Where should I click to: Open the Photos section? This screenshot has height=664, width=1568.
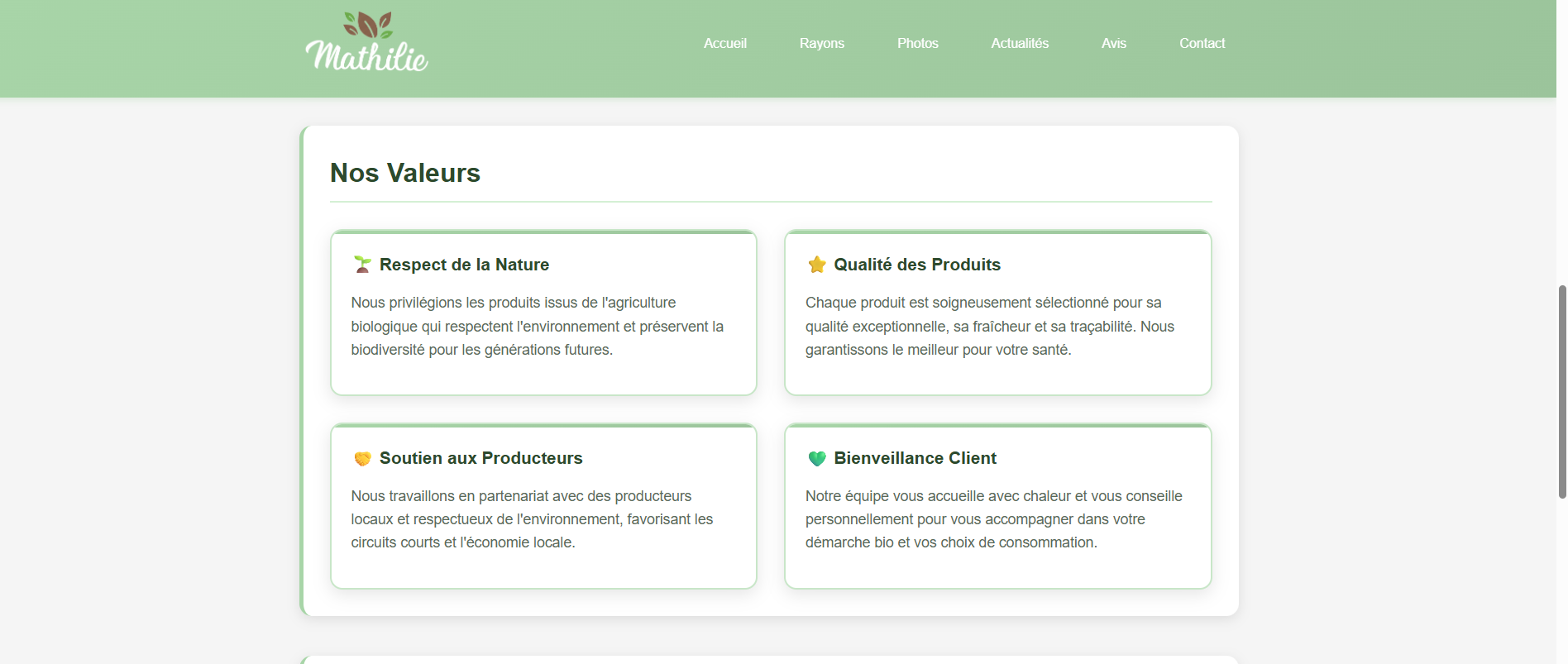pyautogui.click(x=918, y=43)
